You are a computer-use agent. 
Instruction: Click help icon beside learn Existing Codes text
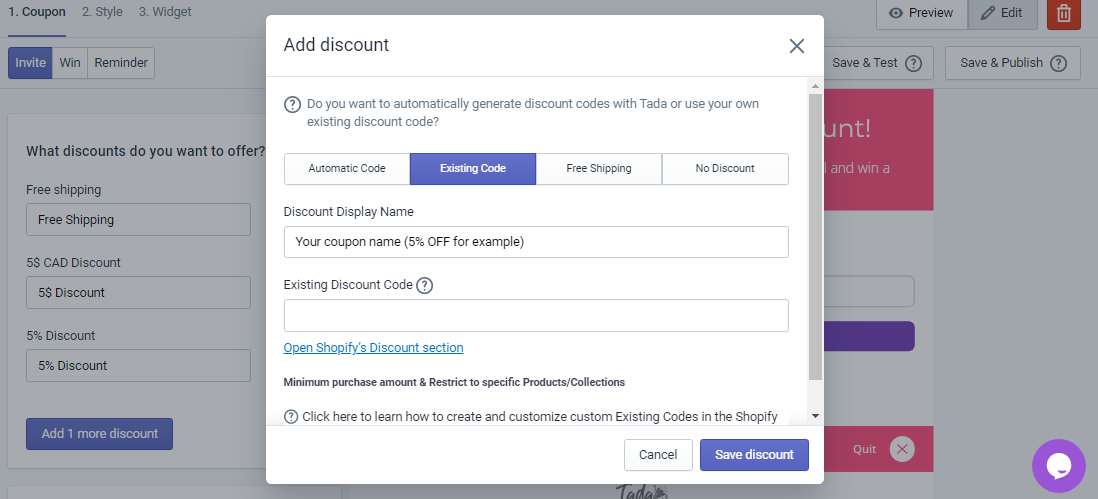291,417
